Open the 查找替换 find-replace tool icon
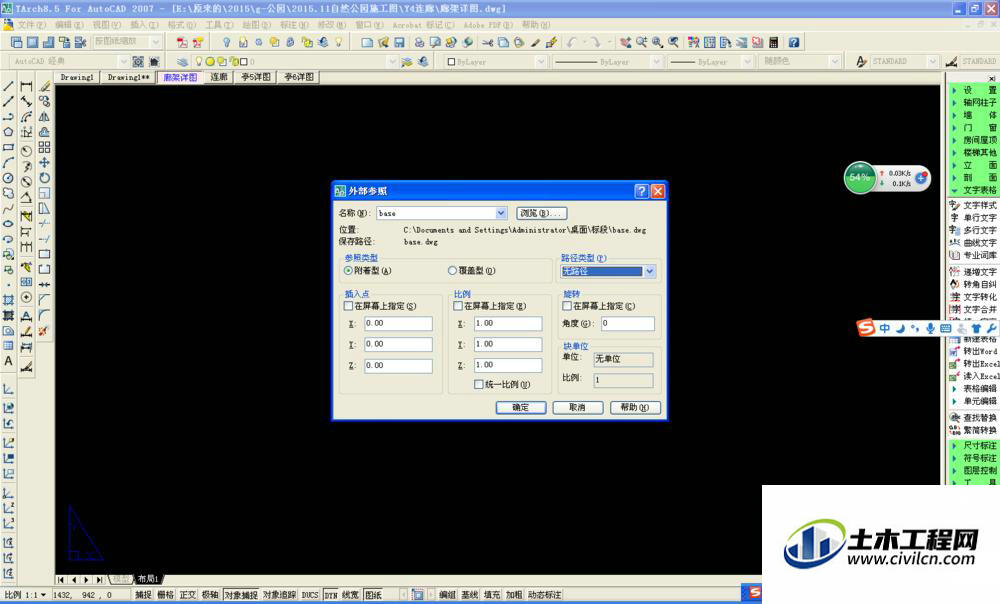Viewport: 1000px width, 604px height. (955, 418)
